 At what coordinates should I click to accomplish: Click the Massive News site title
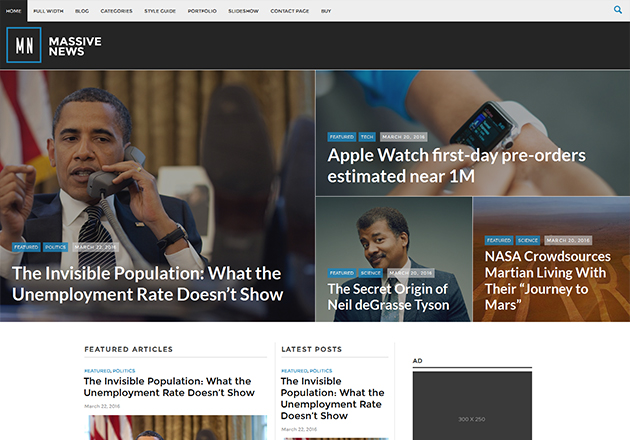click(x=75, y=46)
